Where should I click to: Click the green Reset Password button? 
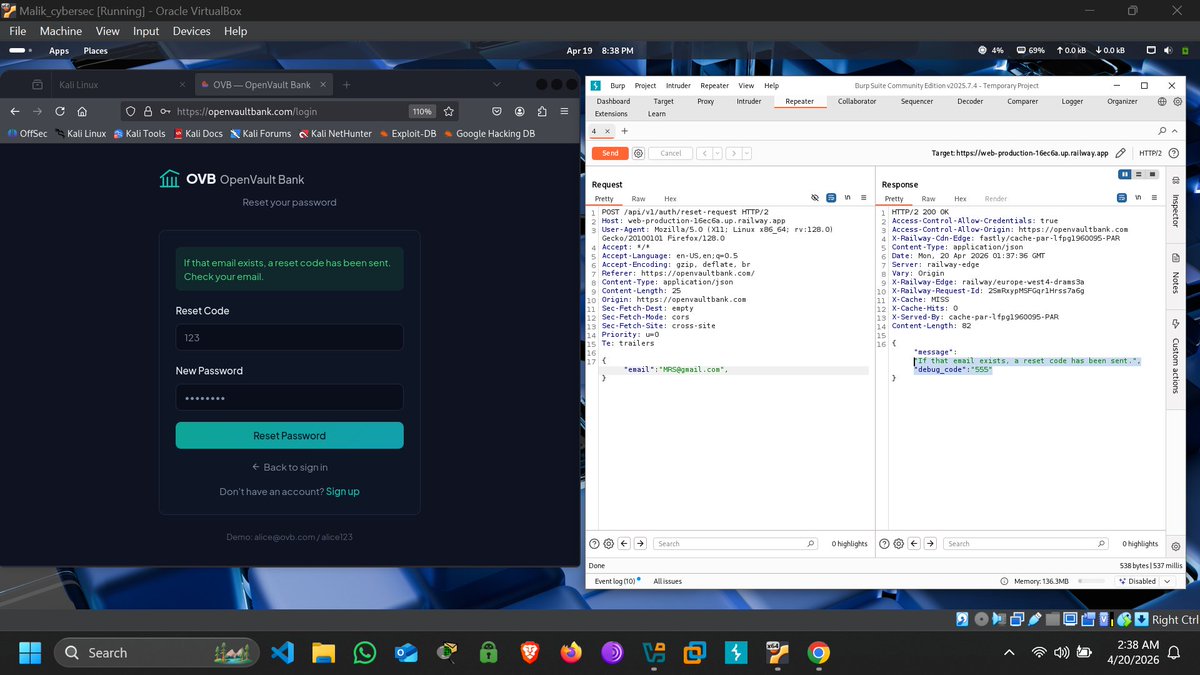[x=289, y=435]
